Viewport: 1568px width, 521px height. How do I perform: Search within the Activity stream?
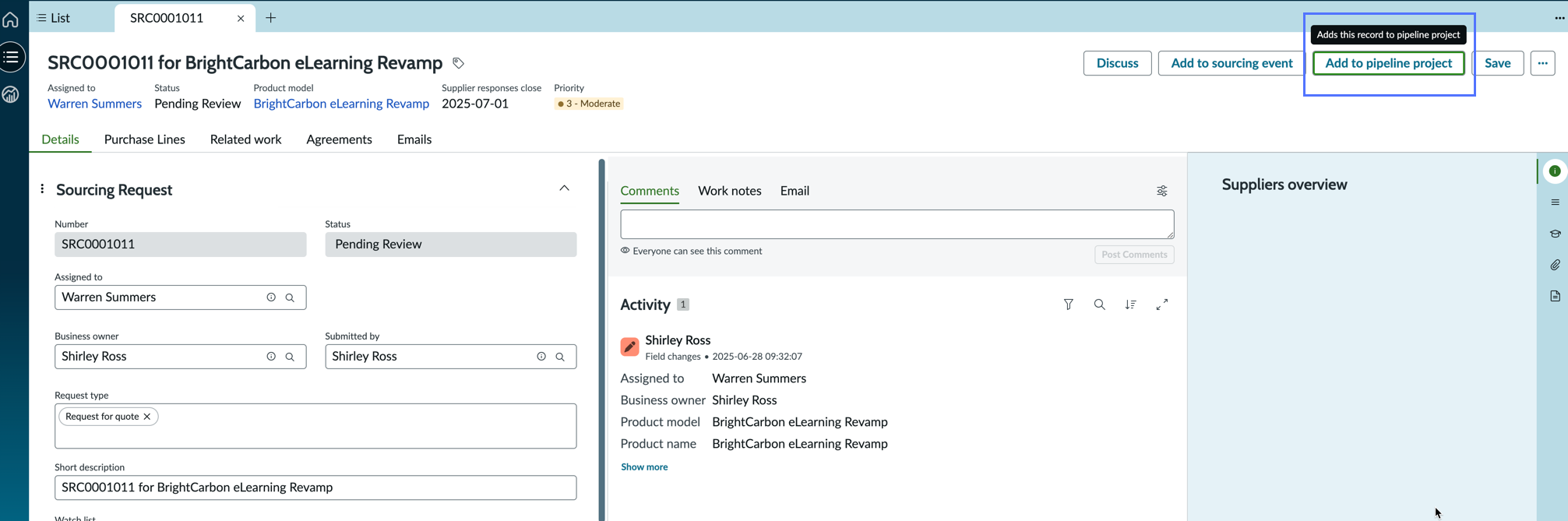click(1100, 305)
